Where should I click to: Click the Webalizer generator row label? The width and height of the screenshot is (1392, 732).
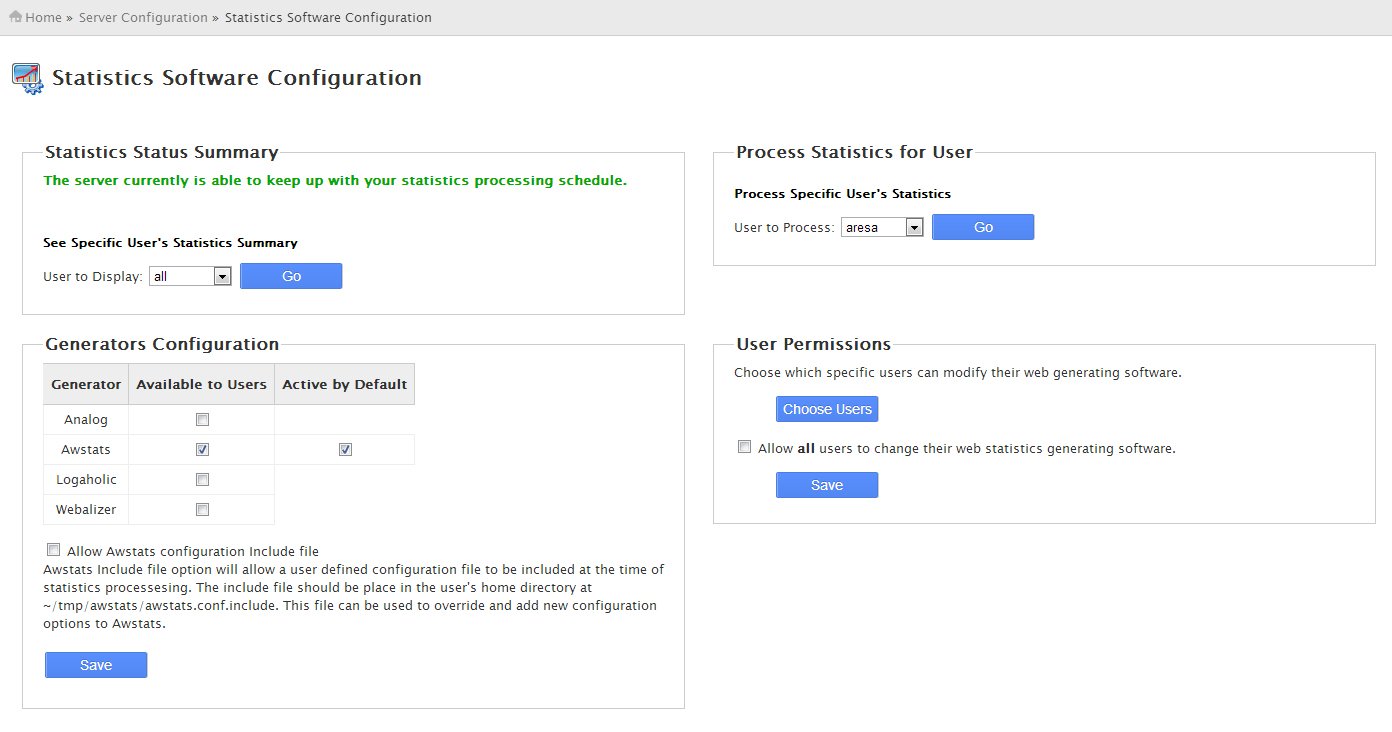click(x=86, y=510)
